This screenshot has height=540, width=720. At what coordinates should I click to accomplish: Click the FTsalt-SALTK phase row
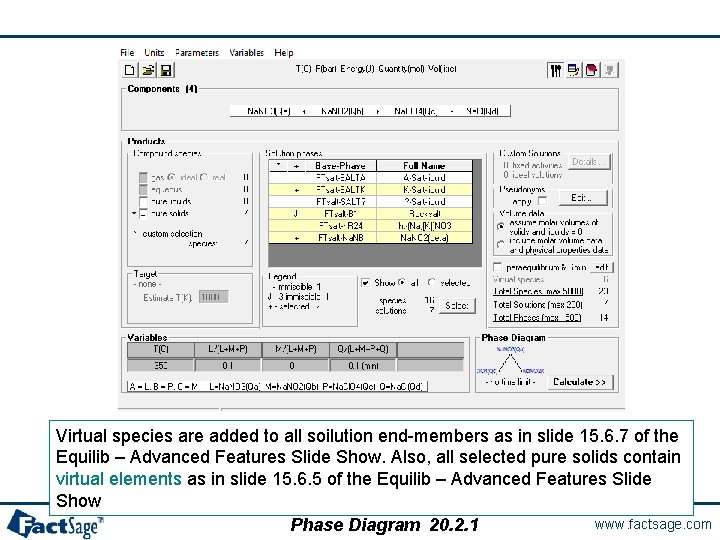point(370,190)
